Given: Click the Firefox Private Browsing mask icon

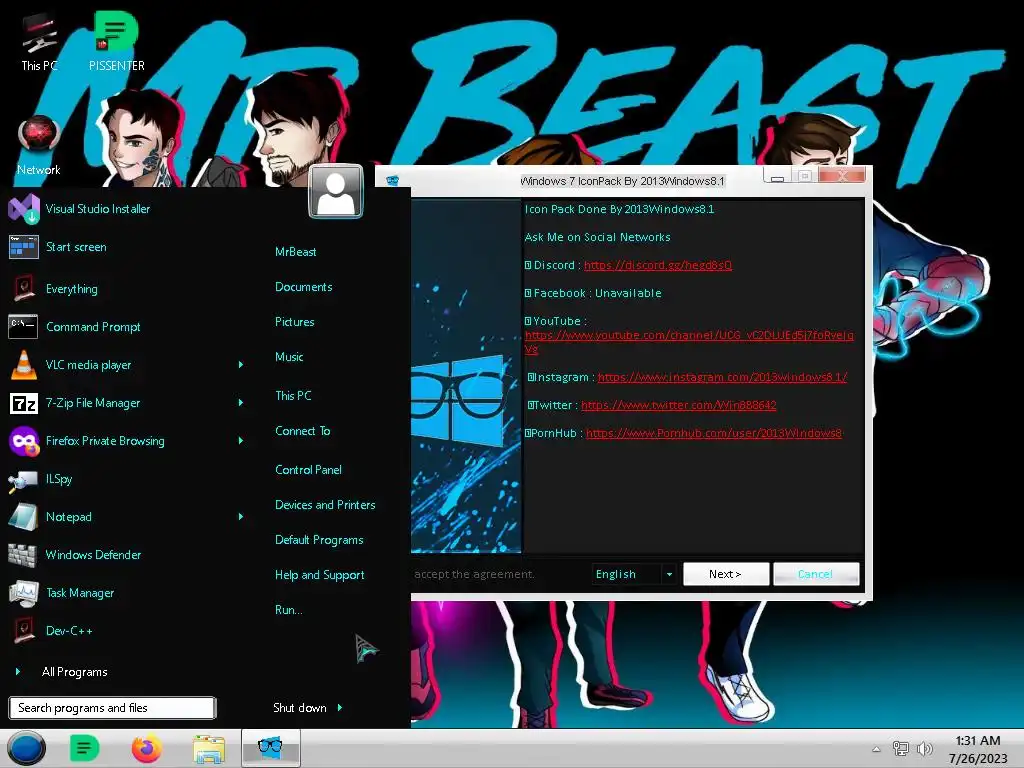Looking at the screenshot, I should (24, 441).
